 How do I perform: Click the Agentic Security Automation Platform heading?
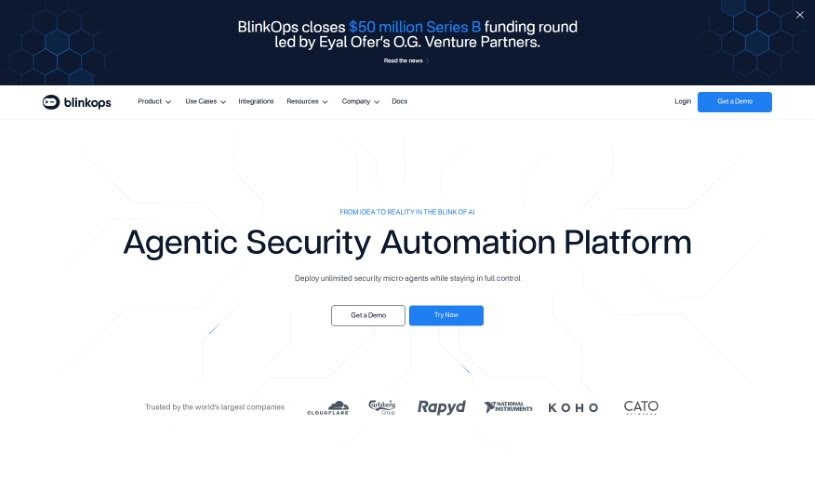click(407, 243)
